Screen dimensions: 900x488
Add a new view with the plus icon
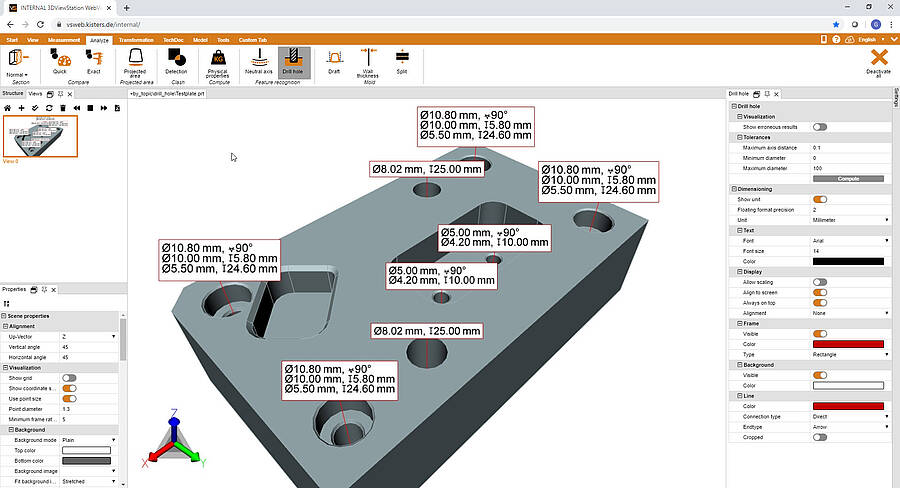click(x=21, y=108)
